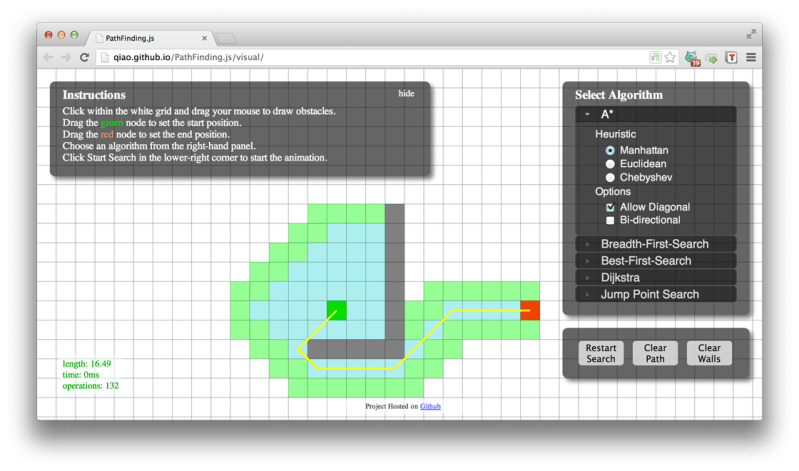Image resolution: width=799 pixels, height=471 pixels.
Task: Expand the Breadth-First-Search section
Action: tap(656, 244)
